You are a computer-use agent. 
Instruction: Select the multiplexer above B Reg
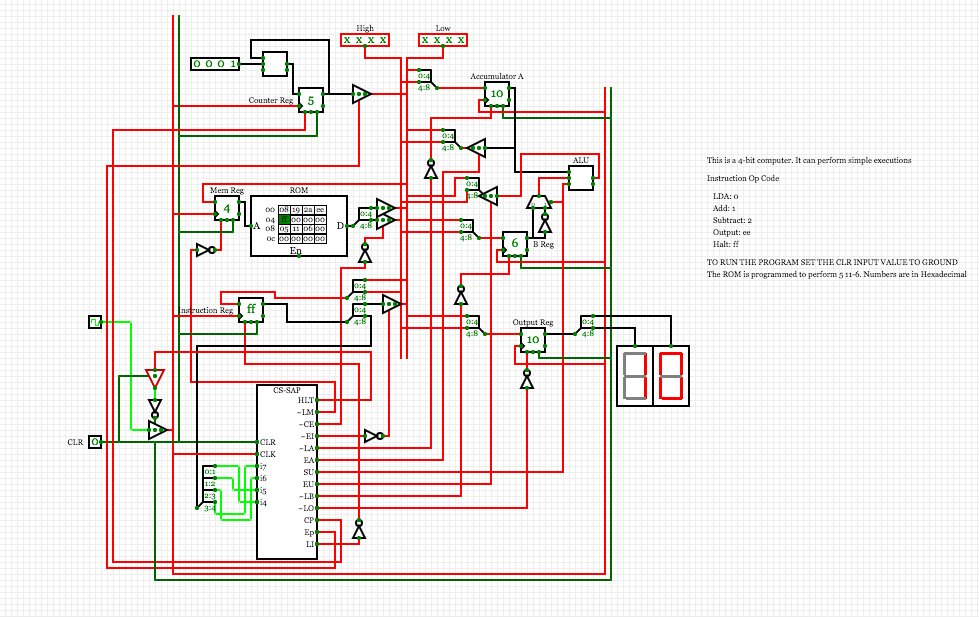539,202
